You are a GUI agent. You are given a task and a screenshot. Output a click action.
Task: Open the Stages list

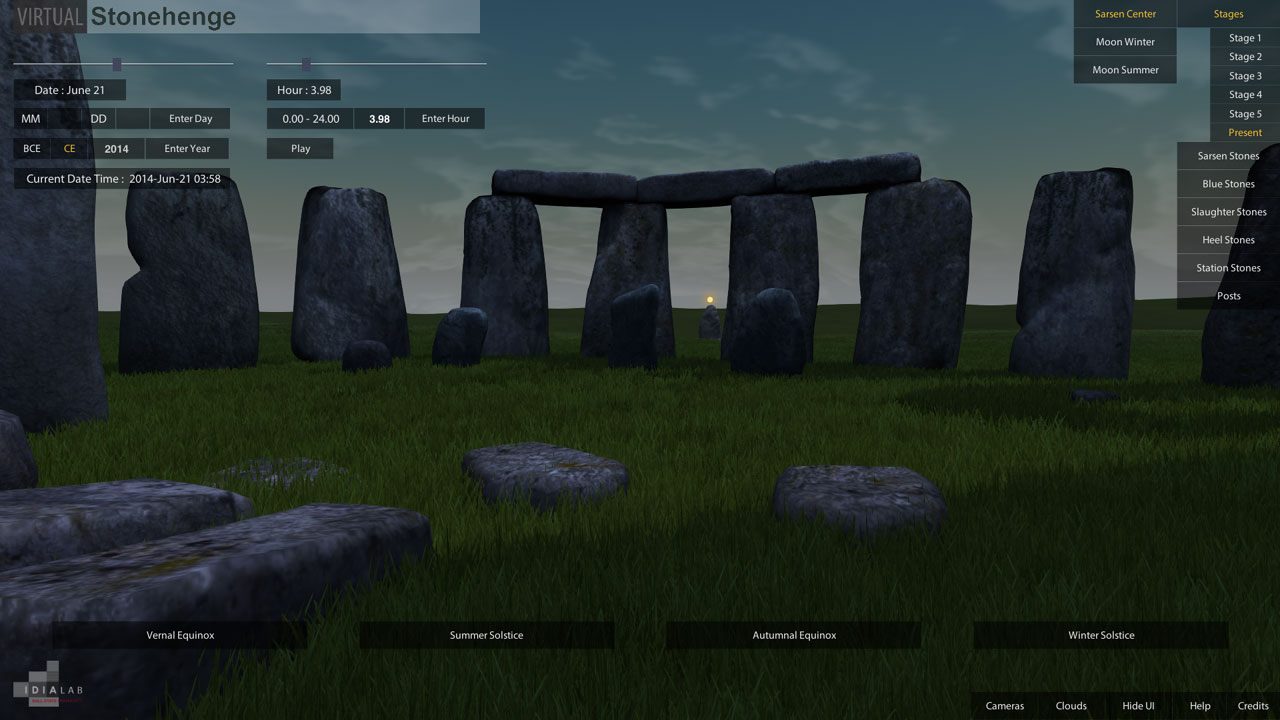tap(1228, 14)
